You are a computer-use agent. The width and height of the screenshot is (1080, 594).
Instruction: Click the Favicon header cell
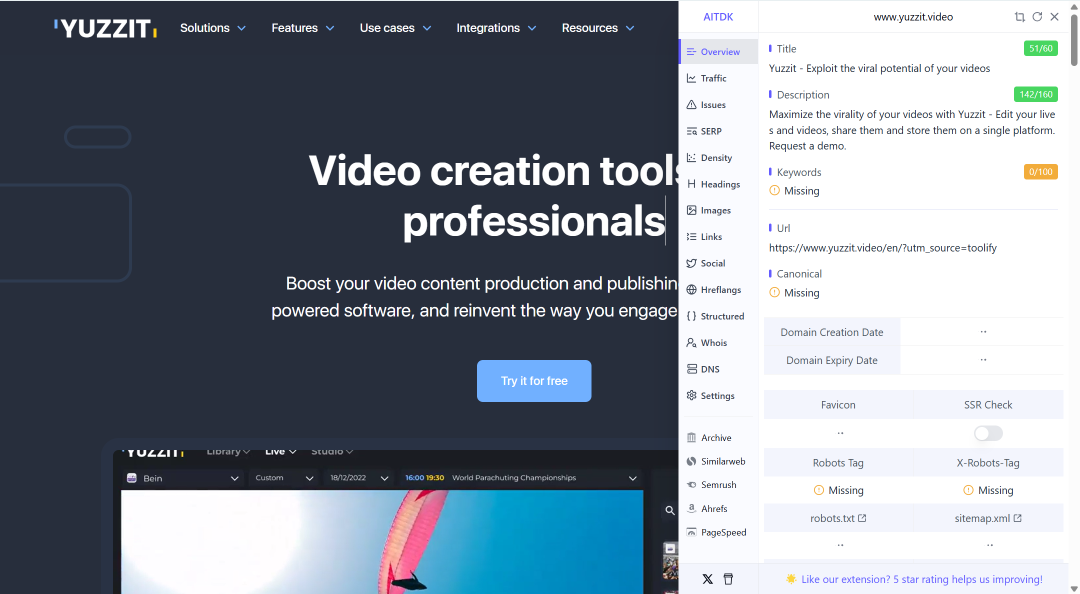pyautogui.click(x=838, y=405)
